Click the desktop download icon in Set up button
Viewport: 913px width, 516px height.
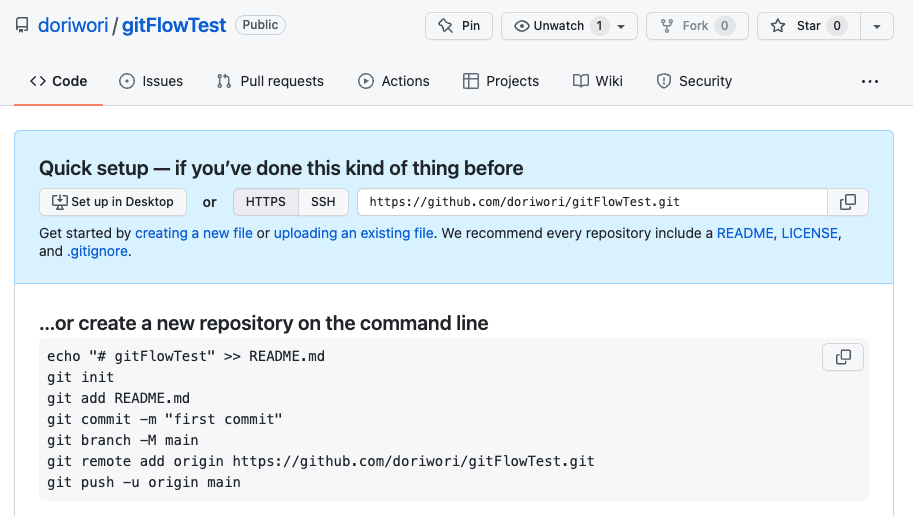[x=59, y=202]
